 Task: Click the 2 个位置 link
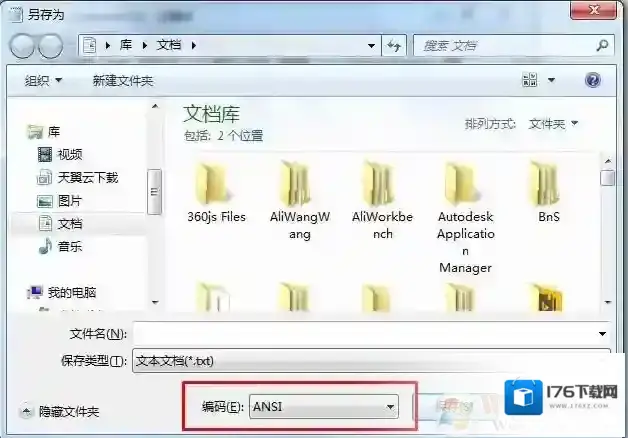(240, 136)
